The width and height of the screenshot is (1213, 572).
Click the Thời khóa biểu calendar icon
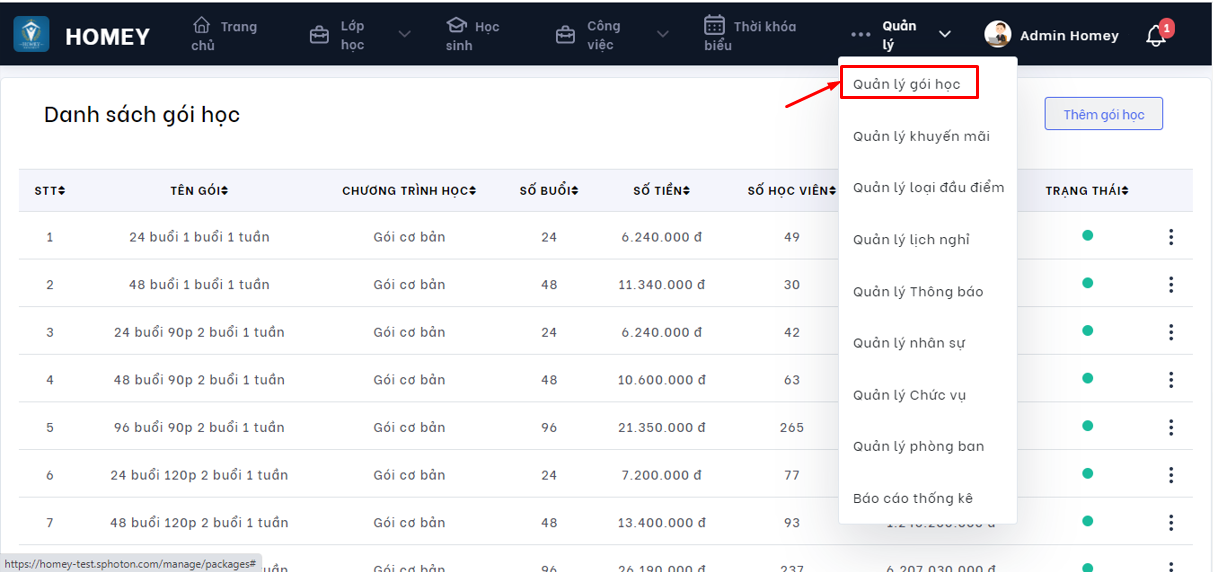[x=714, y=25]
